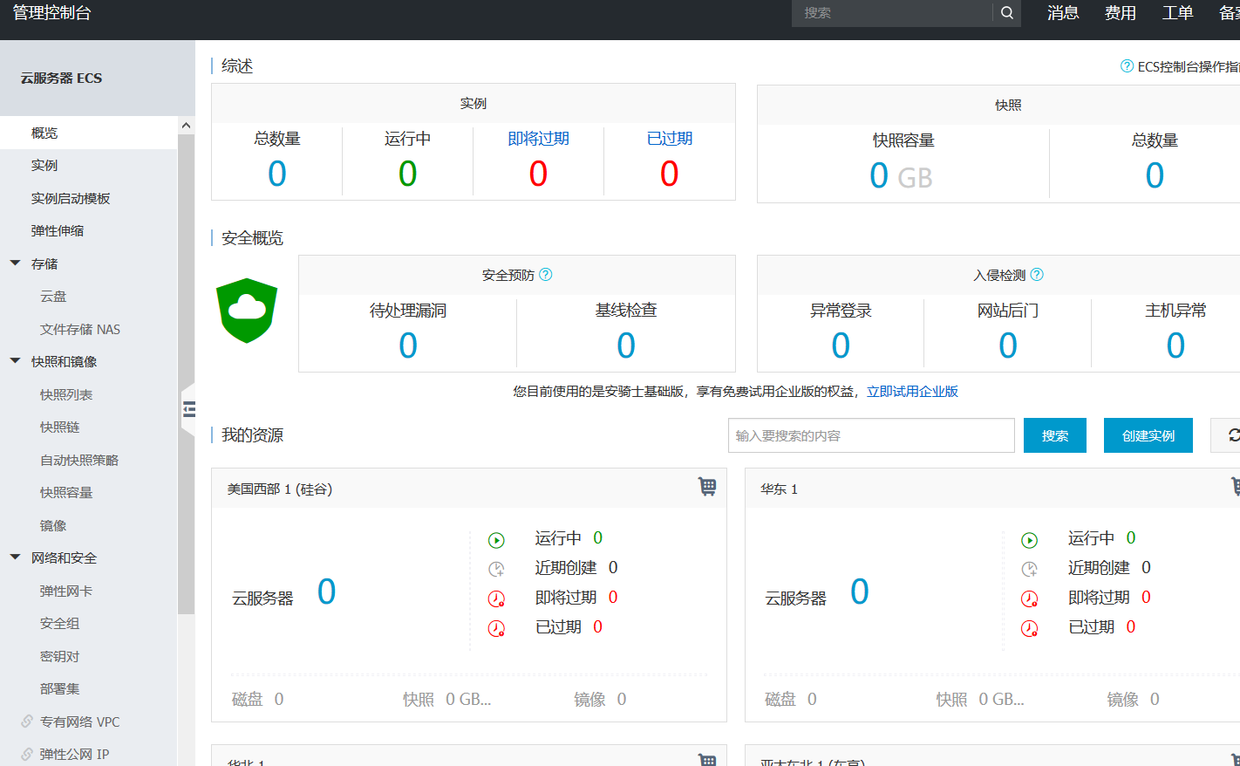The height and width of the screenshot is (766, 1240).
Task: Click the refresh icon next to 创建实例
Action: (1233, 435)
